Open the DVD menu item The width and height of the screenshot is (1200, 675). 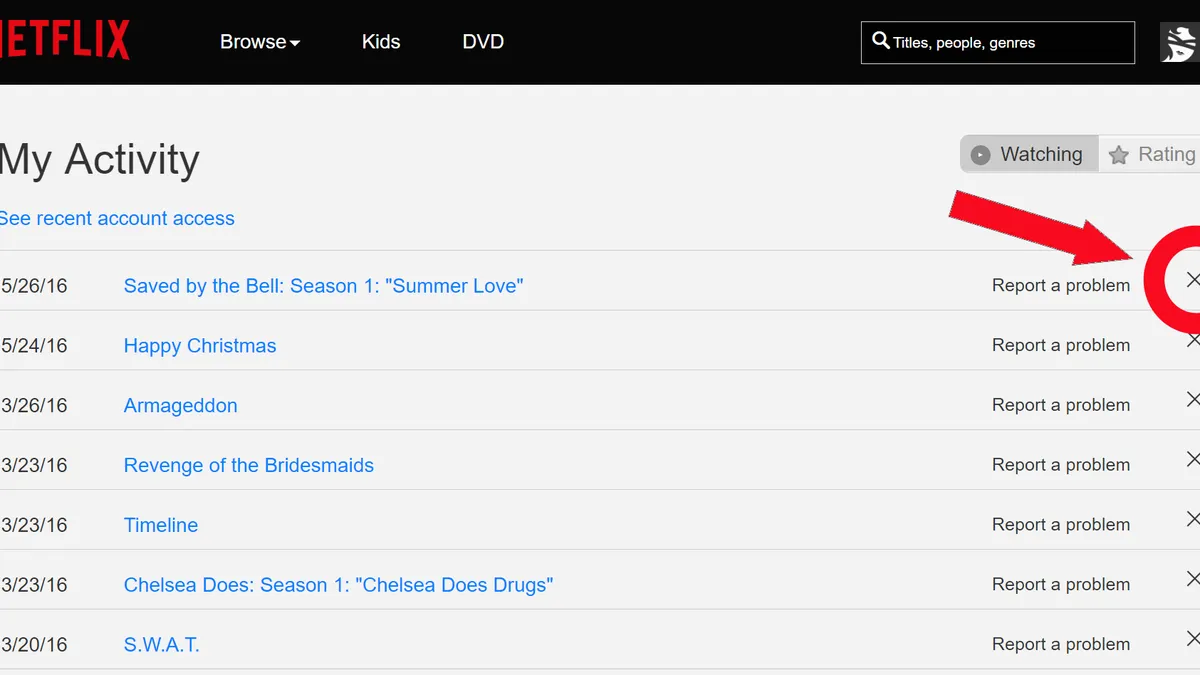(483, 41)
